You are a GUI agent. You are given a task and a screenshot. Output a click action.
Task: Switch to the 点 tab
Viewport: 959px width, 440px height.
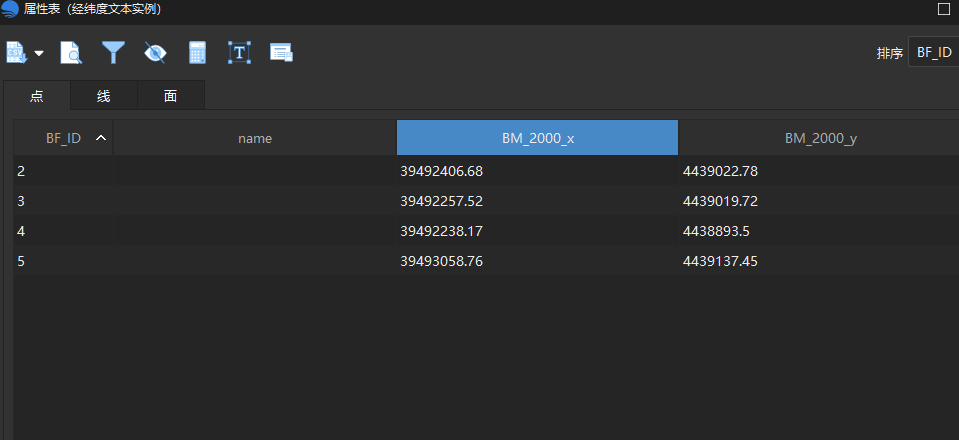(x=37, y=95)
